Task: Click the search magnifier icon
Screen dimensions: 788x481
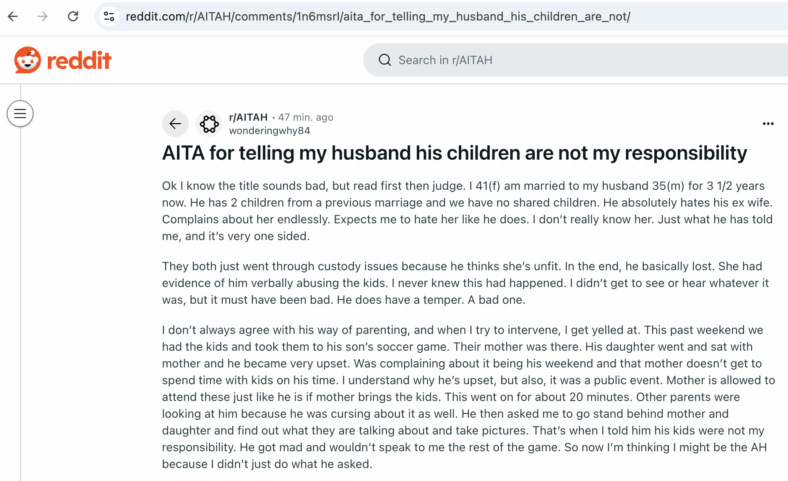Action: (x=385, y=60)
